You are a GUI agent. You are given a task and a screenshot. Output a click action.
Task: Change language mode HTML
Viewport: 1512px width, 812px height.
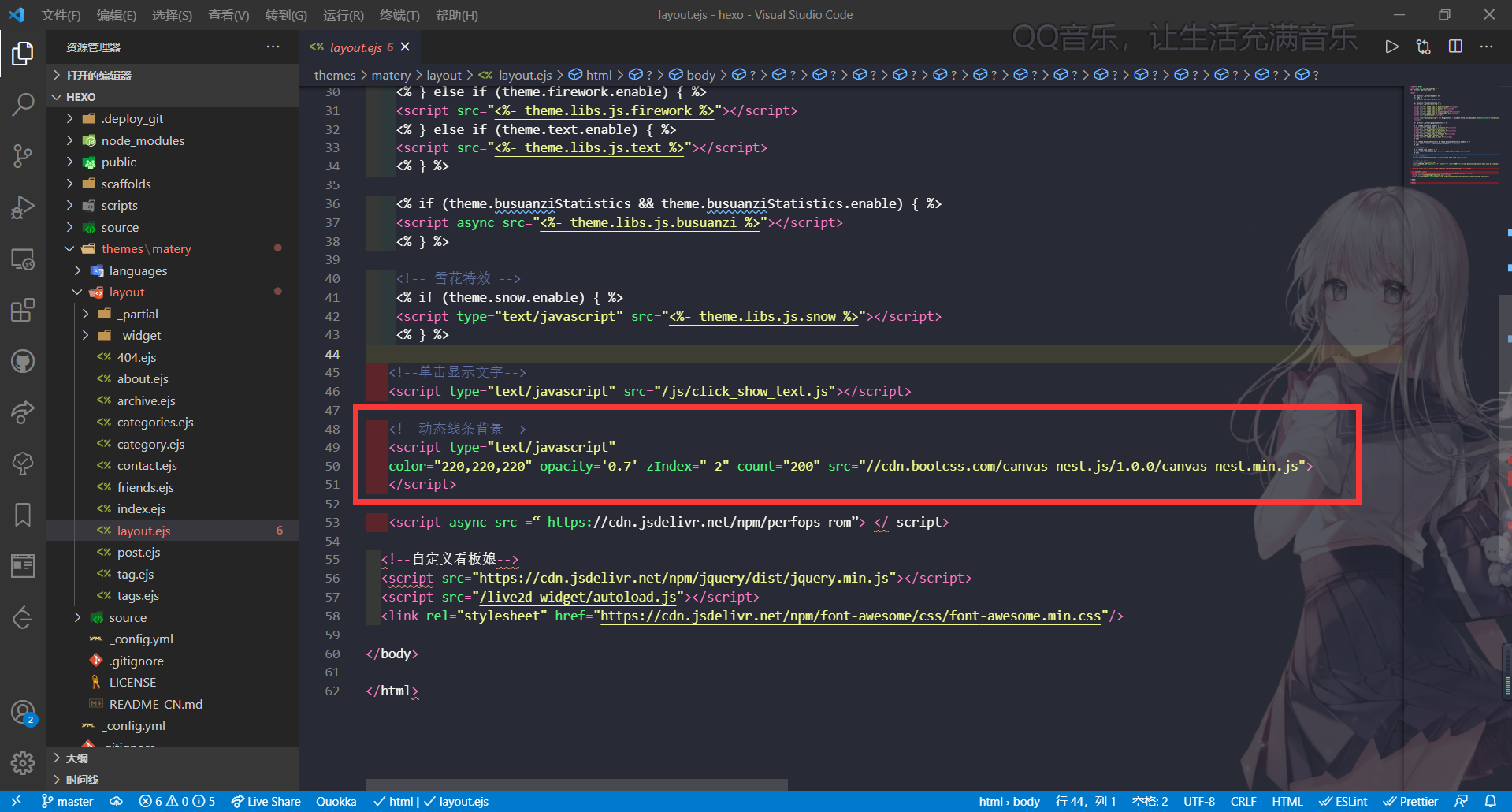1287,801
